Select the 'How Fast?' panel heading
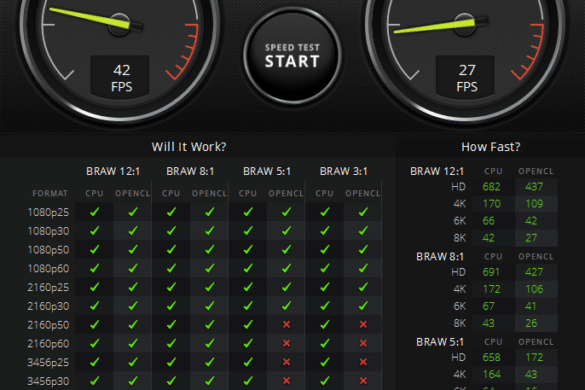 pos(491,147)
